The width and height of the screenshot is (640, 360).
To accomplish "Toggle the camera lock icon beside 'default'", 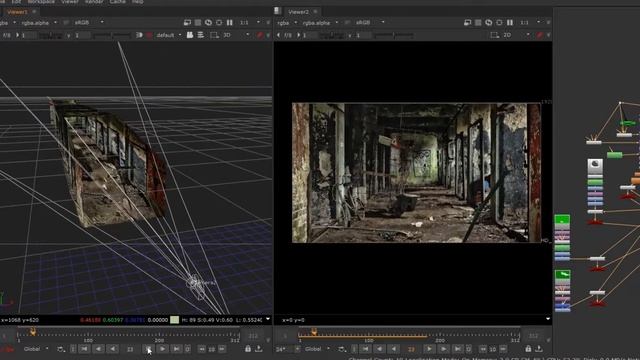I will pos(190,36).
